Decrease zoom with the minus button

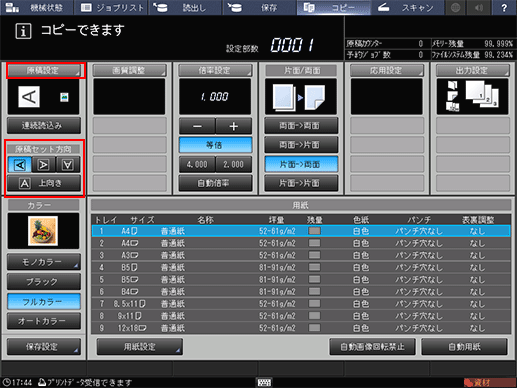tap(197, 126)
